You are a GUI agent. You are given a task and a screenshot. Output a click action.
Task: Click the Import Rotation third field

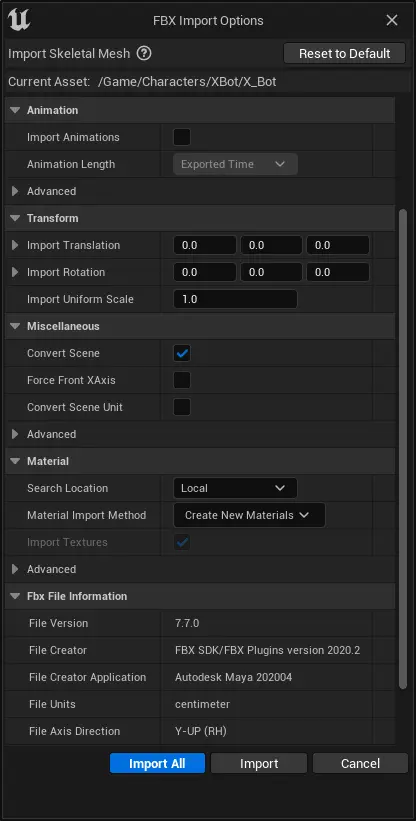[338, 272]
